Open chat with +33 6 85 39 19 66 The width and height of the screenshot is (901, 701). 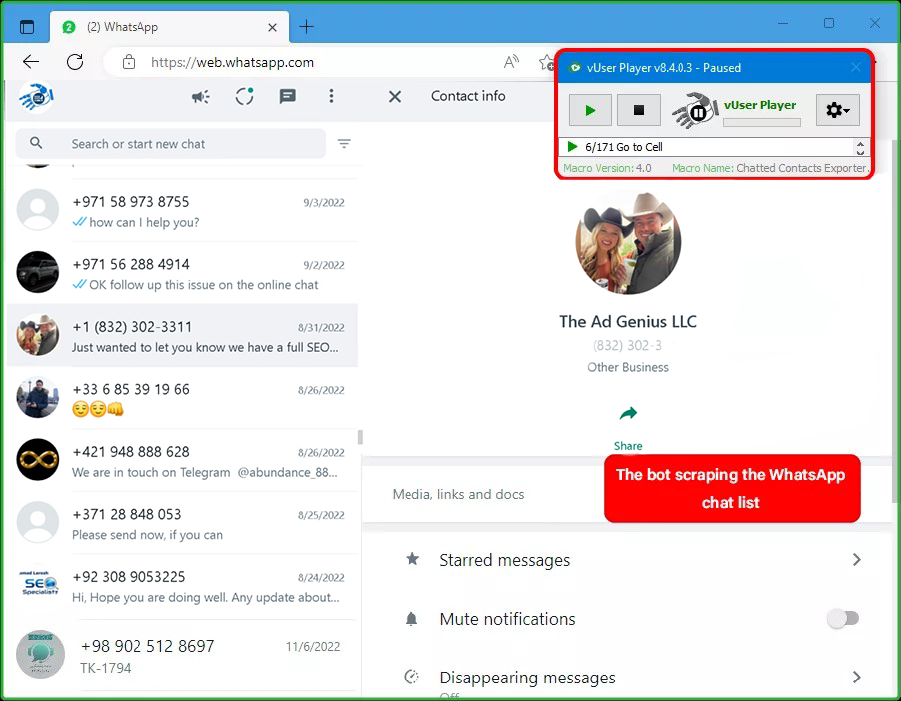pos(182,399)
